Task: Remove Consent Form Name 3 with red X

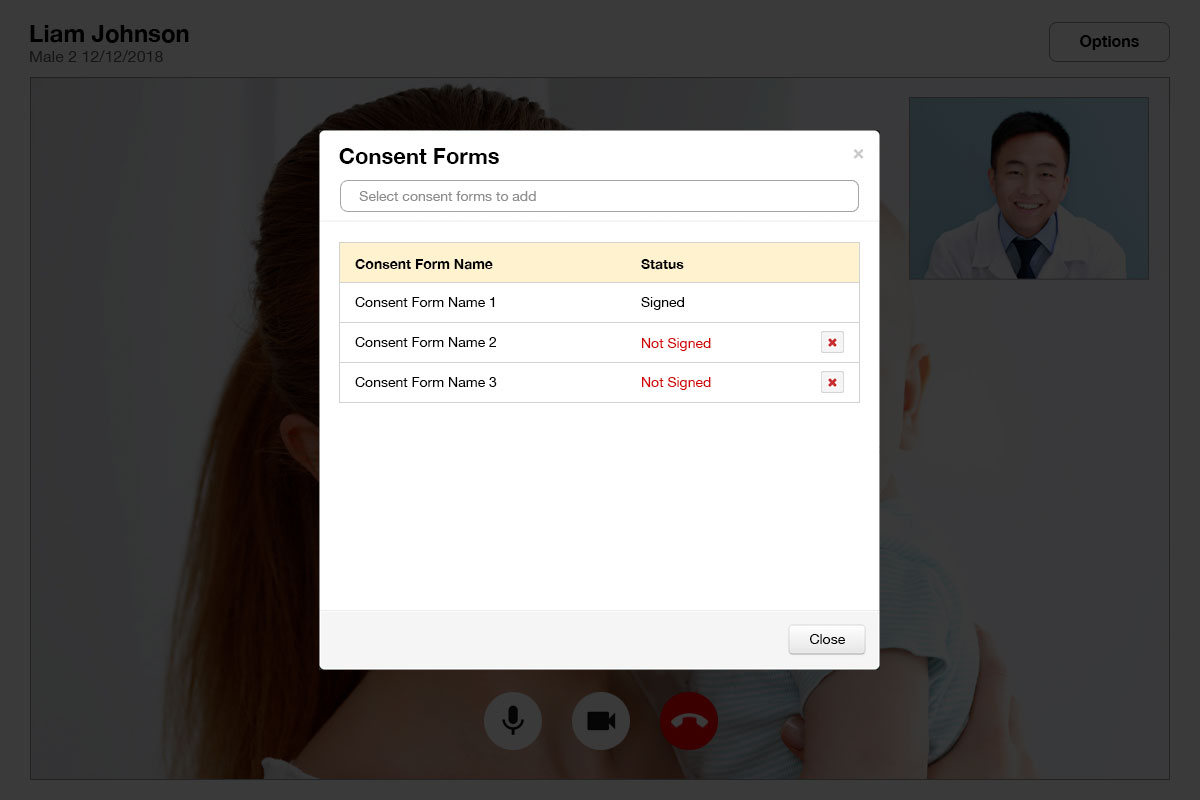Action: point(832,382)
